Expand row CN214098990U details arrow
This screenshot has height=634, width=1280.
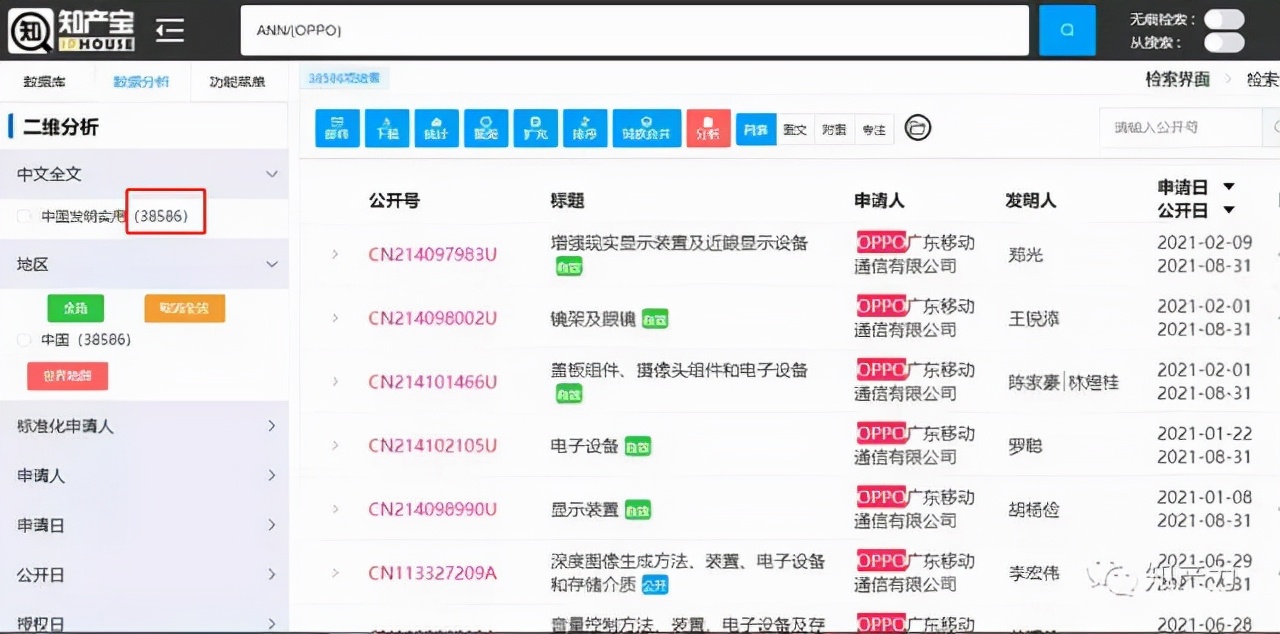pos(336,509)
